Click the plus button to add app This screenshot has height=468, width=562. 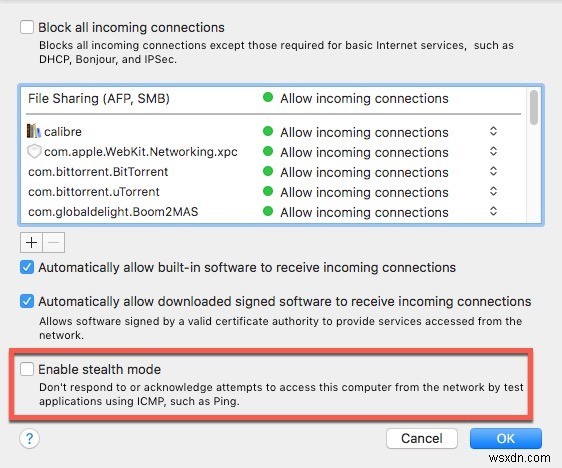(32, 243)
